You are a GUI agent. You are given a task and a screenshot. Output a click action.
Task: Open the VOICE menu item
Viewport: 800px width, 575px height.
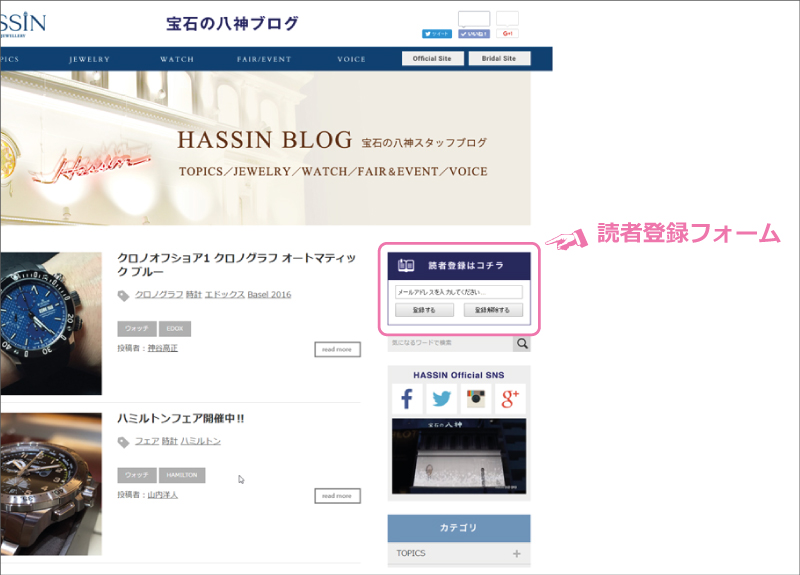click(x=352, y=59)
